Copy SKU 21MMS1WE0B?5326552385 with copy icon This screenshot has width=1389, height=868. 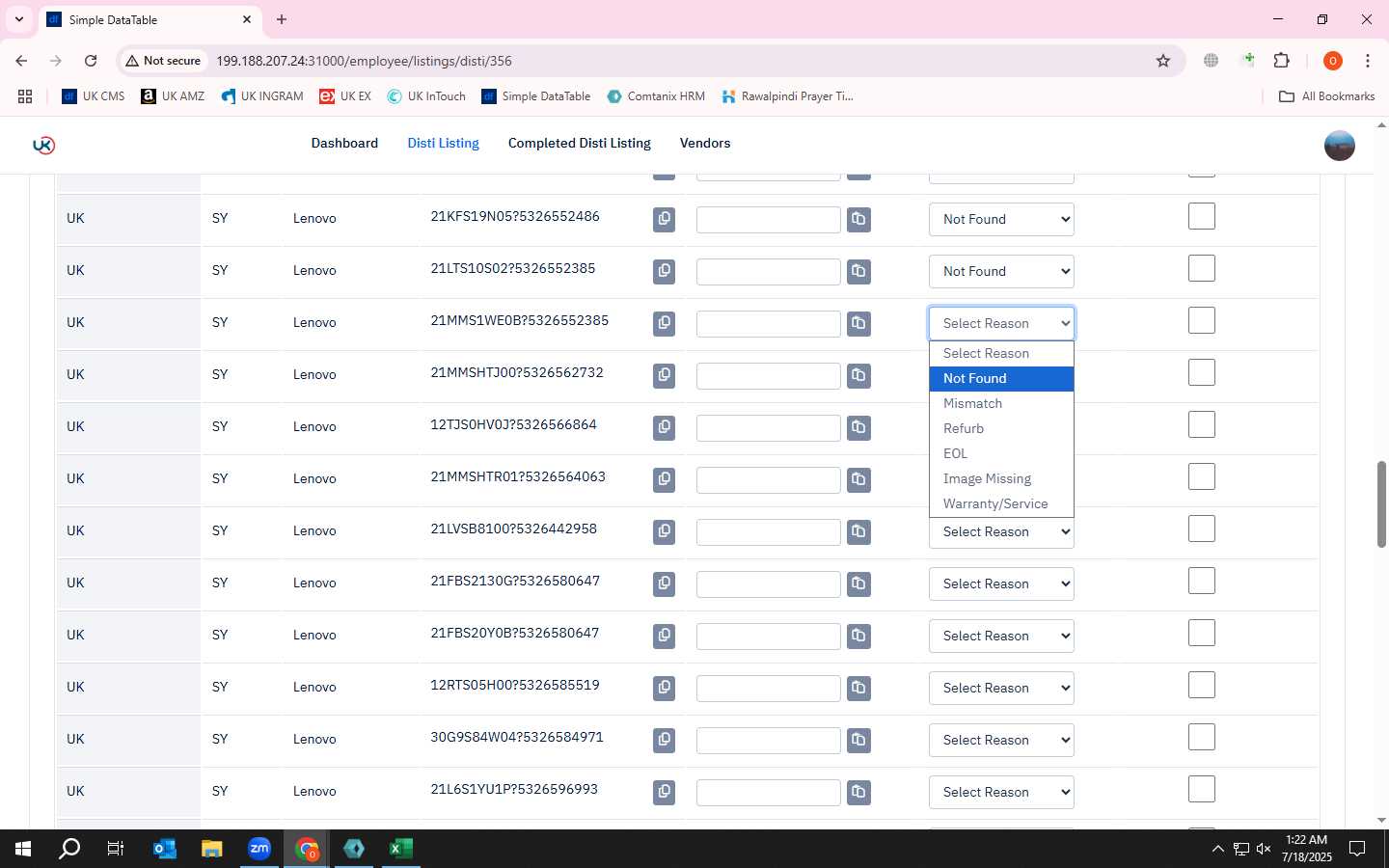(664, 323)
